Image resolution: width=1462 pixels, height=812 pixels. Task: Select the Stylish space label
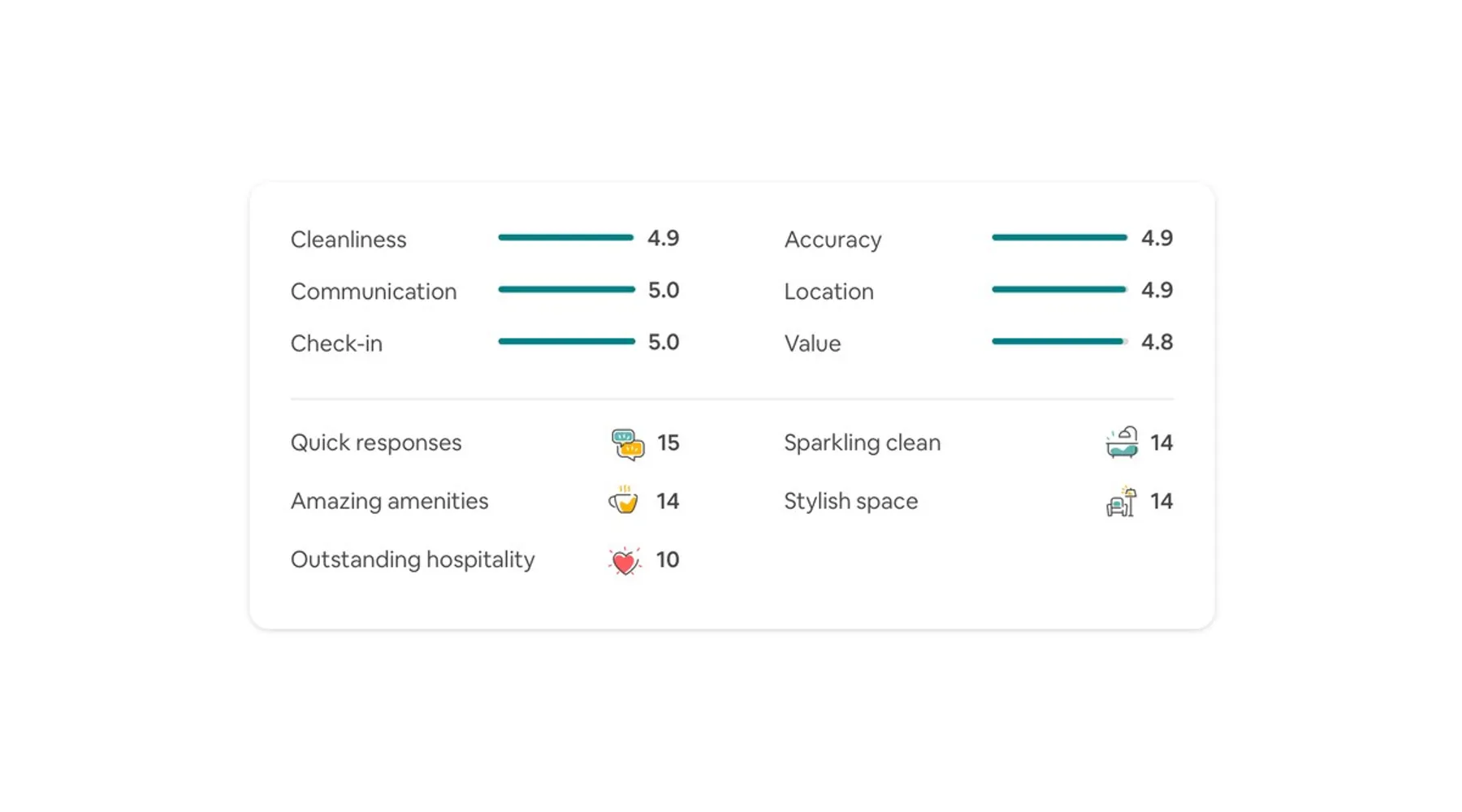tap(850, 501)
